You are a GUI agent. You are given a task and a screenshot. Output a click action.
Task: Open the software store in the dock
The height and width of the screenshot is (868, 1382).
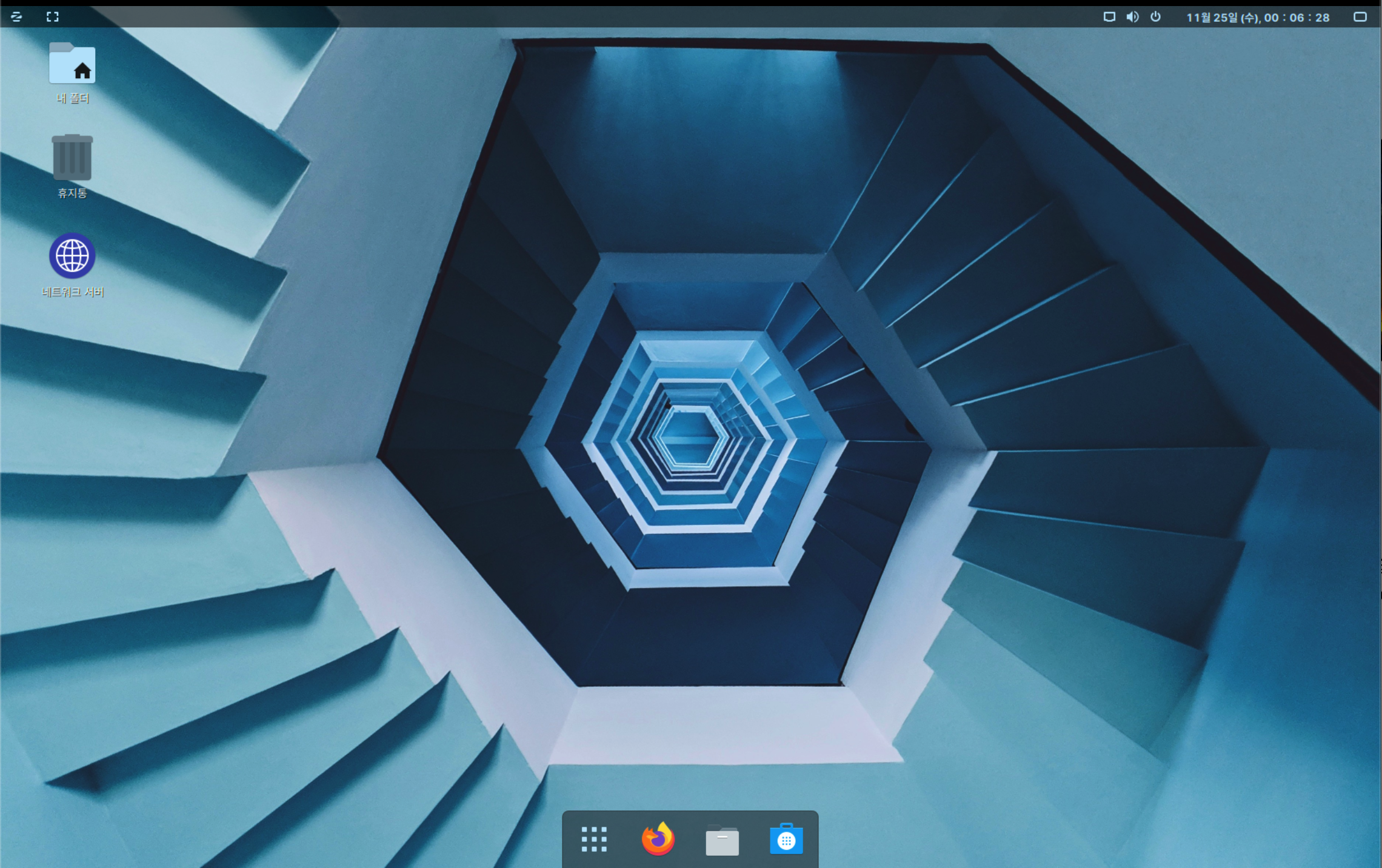click(786, 840)
